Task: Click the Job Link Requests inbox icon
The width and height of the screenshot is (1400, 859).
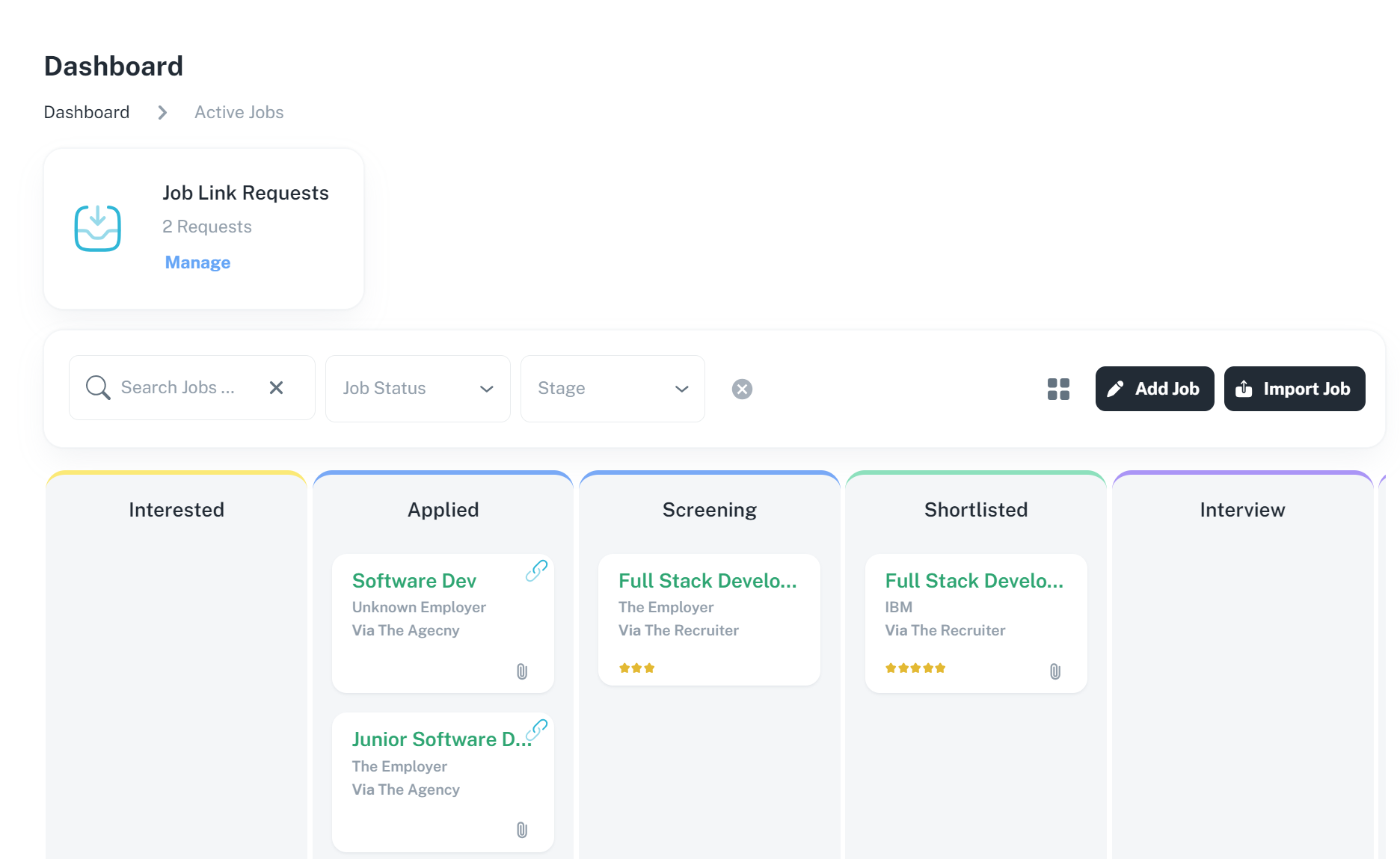Action: 97,228
